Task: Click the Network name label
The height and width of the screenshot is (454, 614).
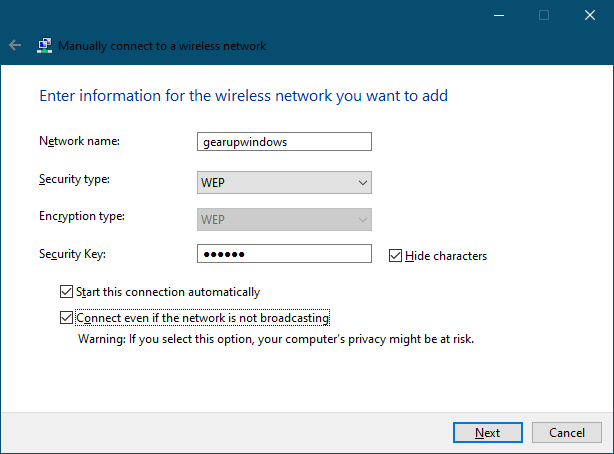Action: tap(79, 141)
